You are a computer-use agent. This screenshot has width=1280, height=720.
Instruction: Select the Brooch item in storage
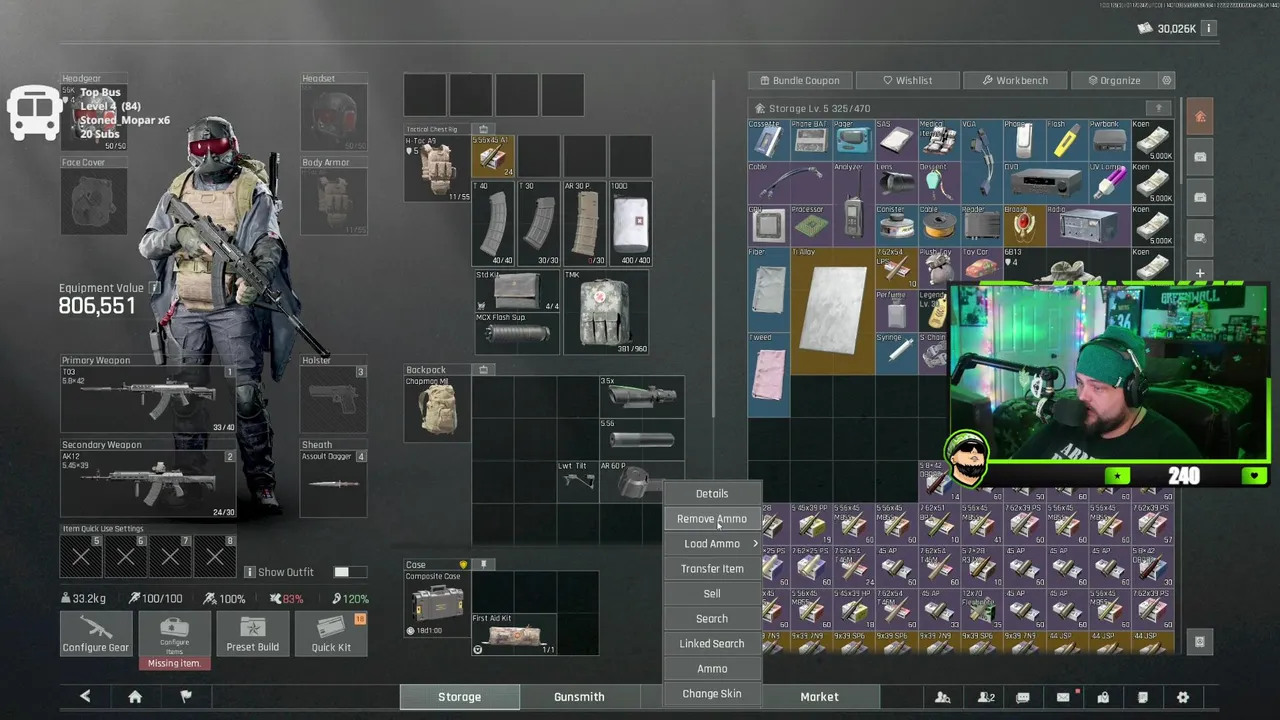point(1023,226)
